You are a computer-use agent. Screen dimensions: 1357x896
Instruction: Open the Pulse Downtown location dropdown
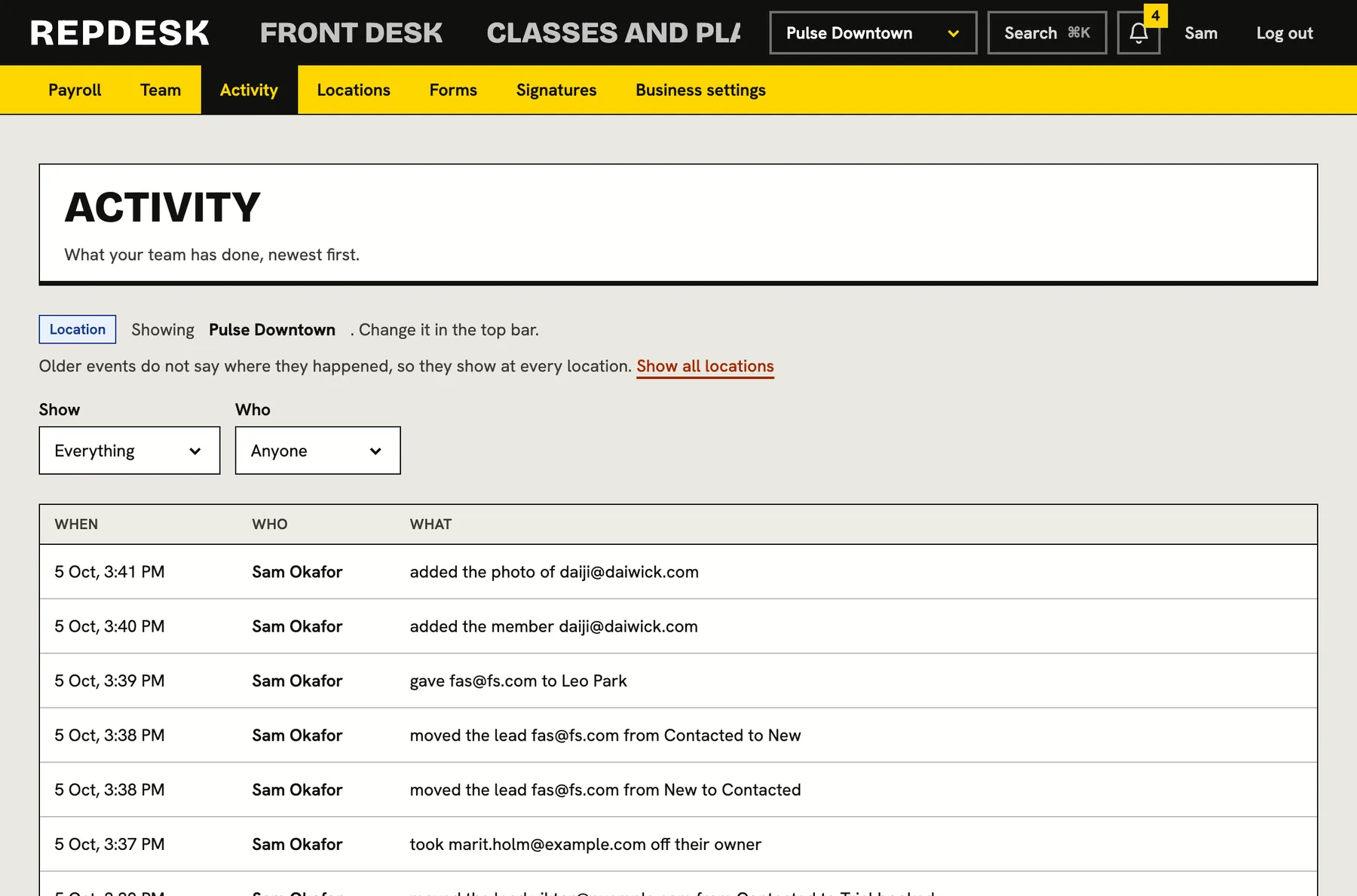(873, 33)
